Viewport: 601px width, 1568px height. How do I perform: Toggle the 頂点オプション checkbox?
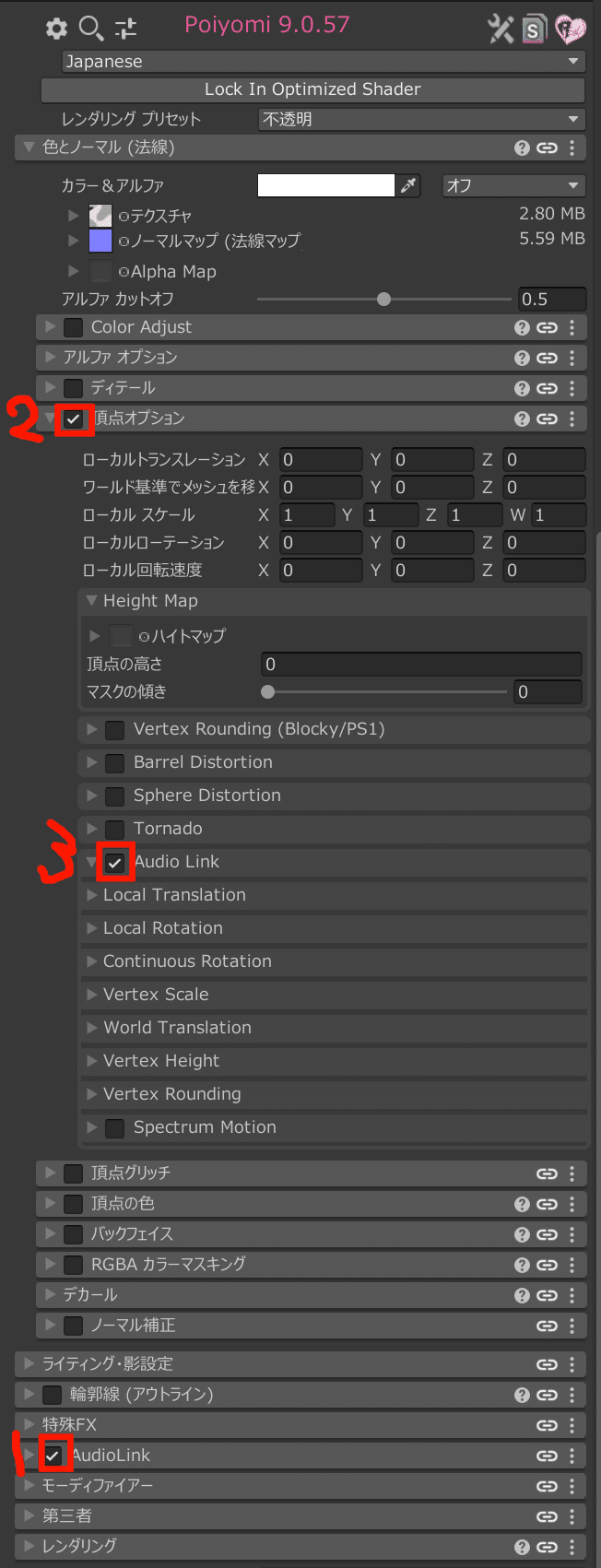(x=74, y=419)
